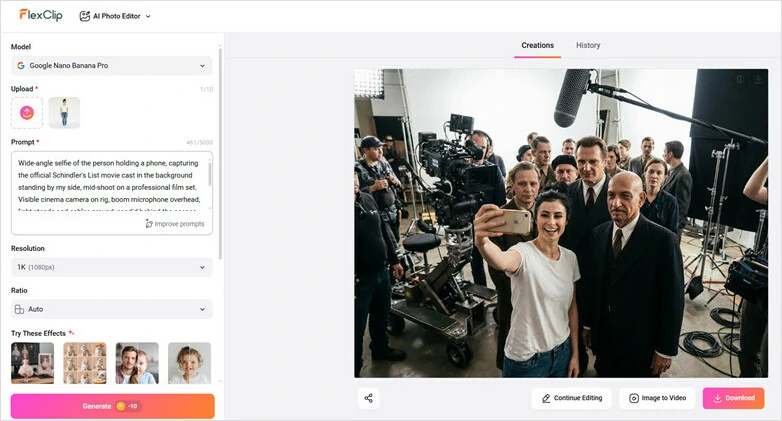Click Continue Editing button
This screenshot has width=782, height=421.
pyautogui.click(x=572, y=398)
